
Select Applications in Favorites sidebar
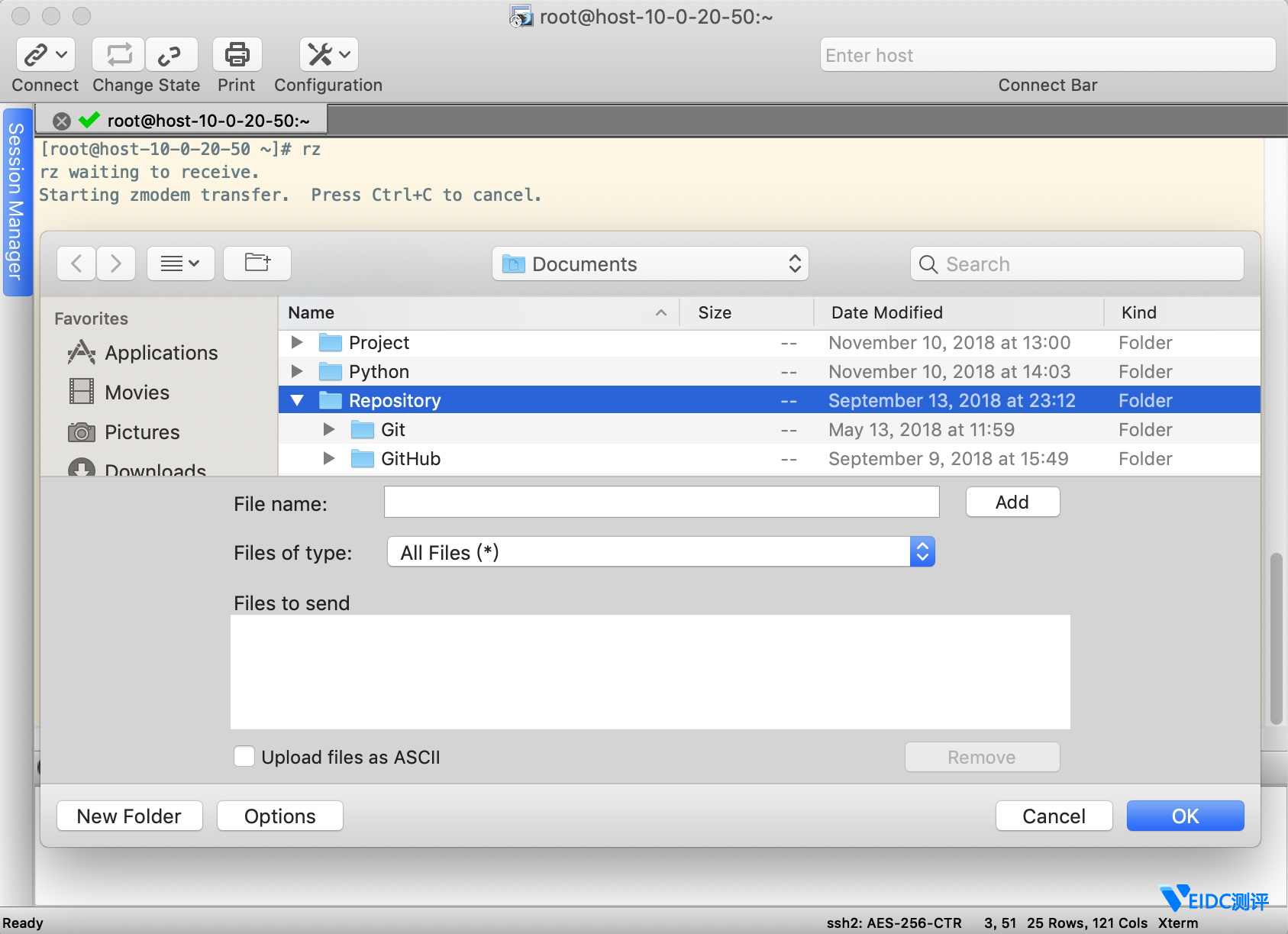pyautogui.click(x=160, y=353)
